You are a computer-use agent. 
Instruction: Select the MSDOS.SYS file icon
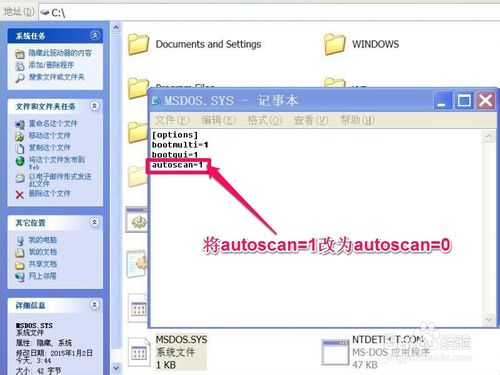138,352
